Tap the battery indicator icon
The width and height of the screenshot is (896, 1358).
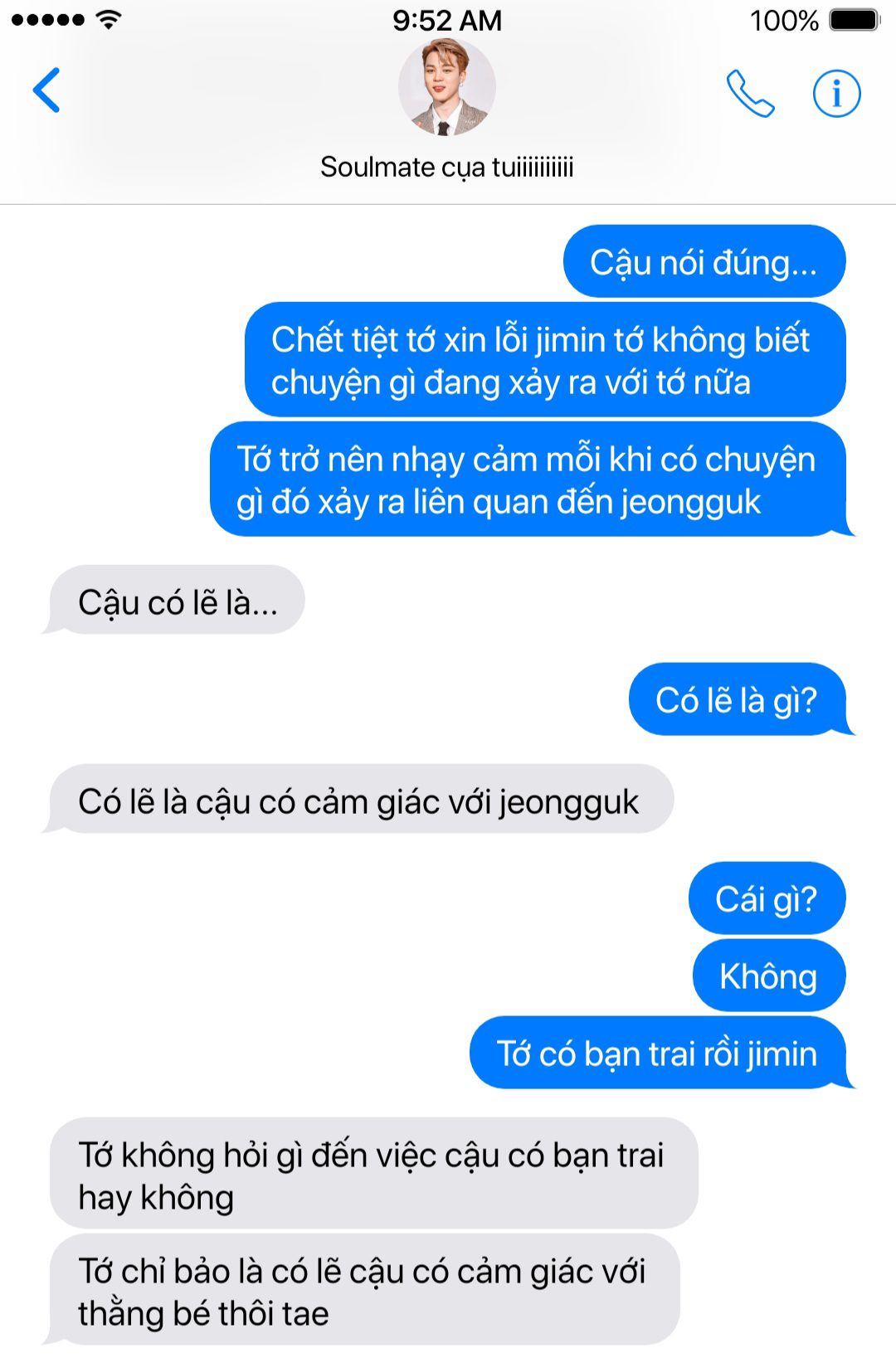855,20
